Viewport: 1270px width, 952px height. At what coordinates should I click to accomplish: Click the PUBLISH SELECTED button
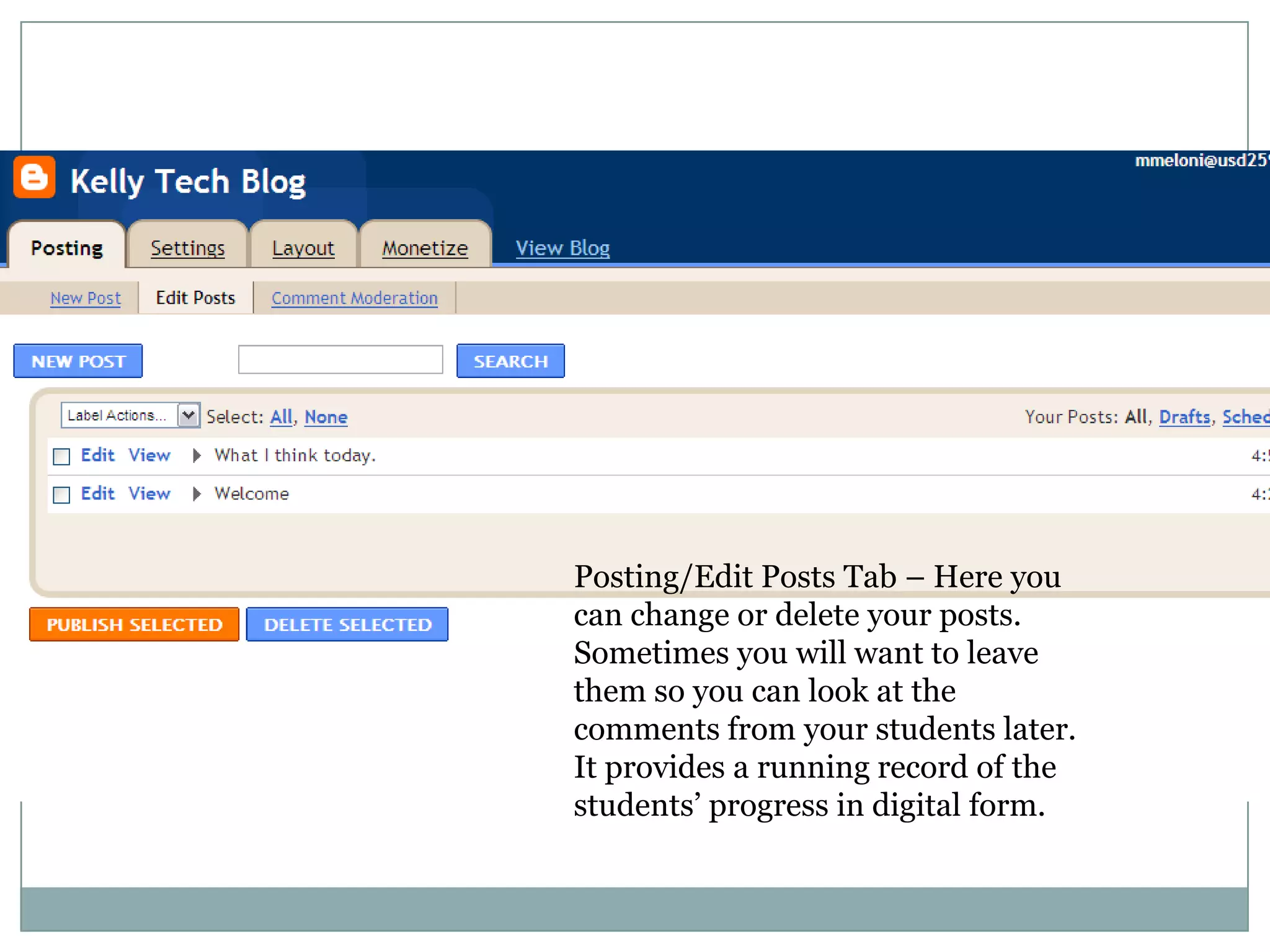coord(134,624)
